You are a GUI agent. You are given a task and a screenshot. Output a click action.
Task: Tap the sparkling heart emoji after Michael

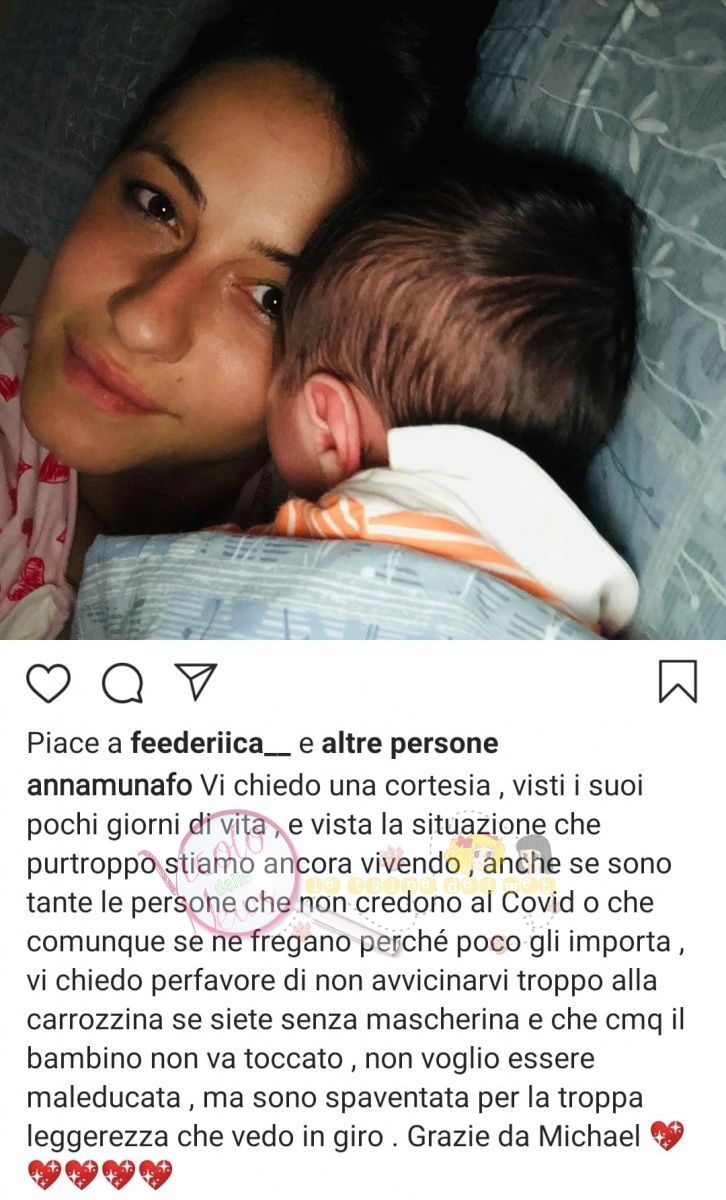(x=667, y=1136)
